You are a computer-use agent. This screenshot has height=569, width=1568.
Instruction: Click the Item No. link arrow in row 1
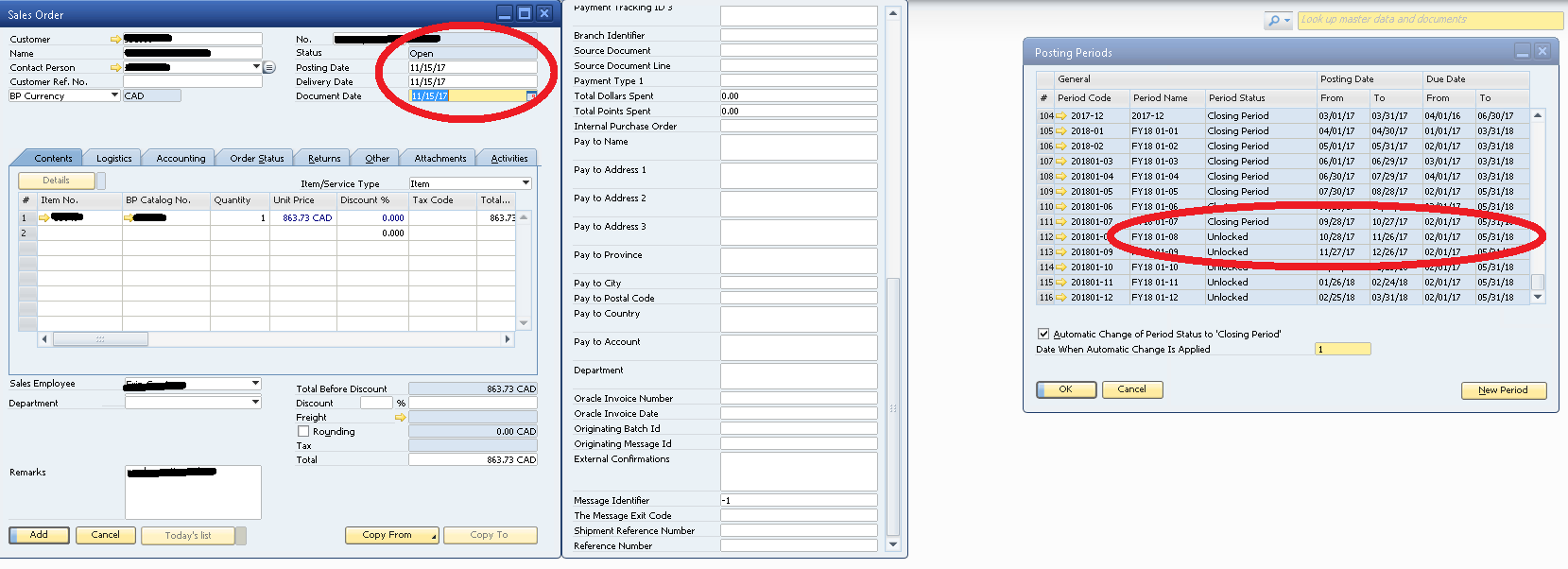coord(44,217)
